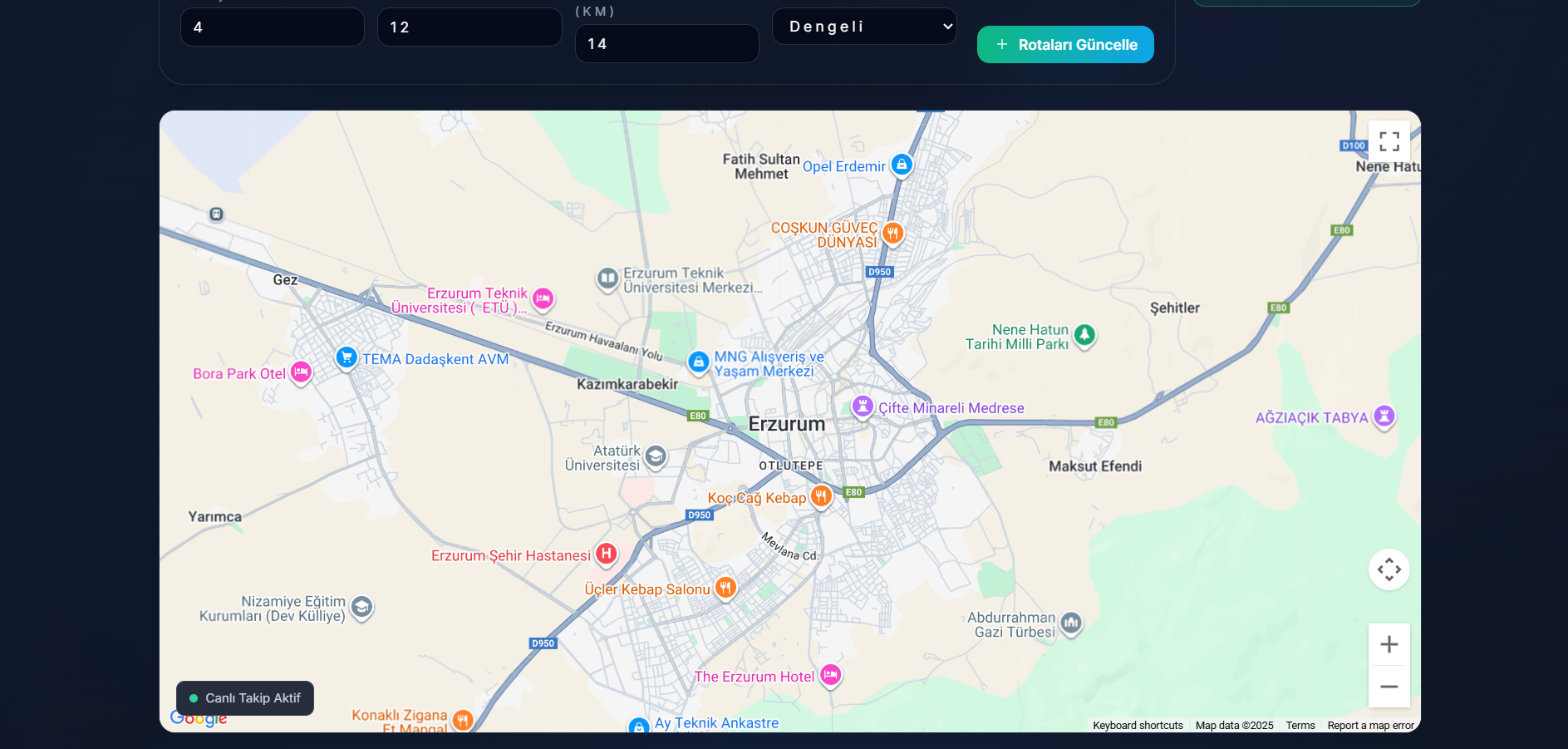Click Nene Hatun Tarihi Milli Parkı marker
The height and width of the screenshot is (749, 1568).
click(x=1084, y=335)
